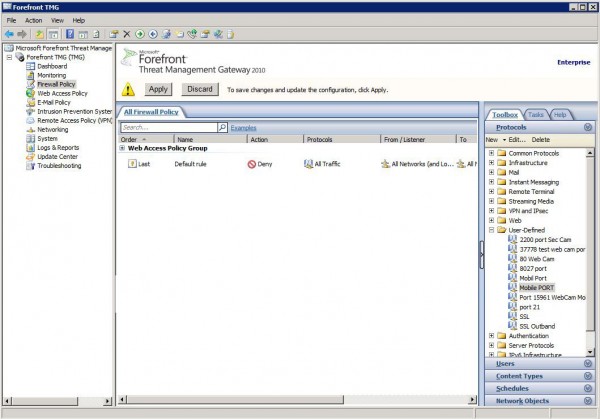Expand the Common Protocols folder

click(x=491, y=151)
